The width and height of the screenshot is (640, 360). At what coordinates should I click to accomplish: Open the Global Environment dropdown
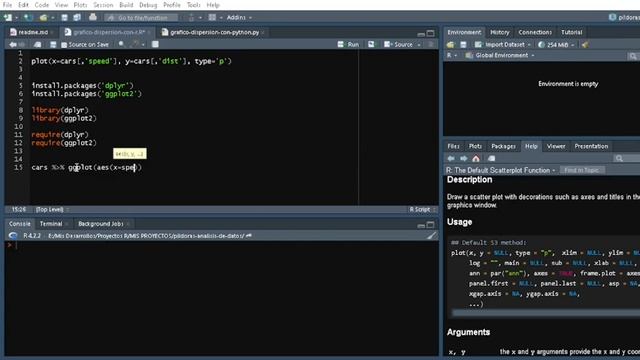click(500, 55)
